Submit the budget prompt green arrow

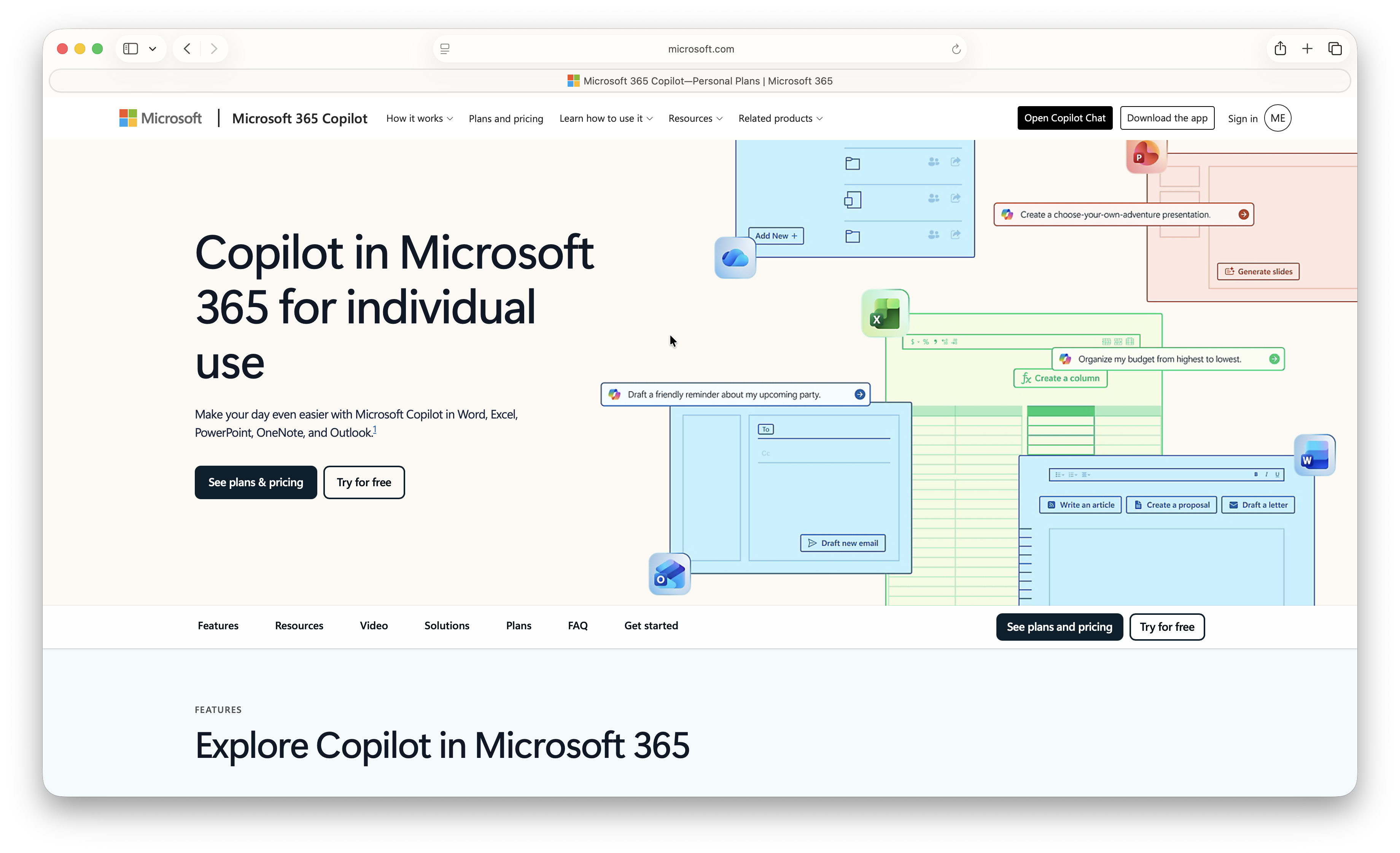coord(1274,359)
